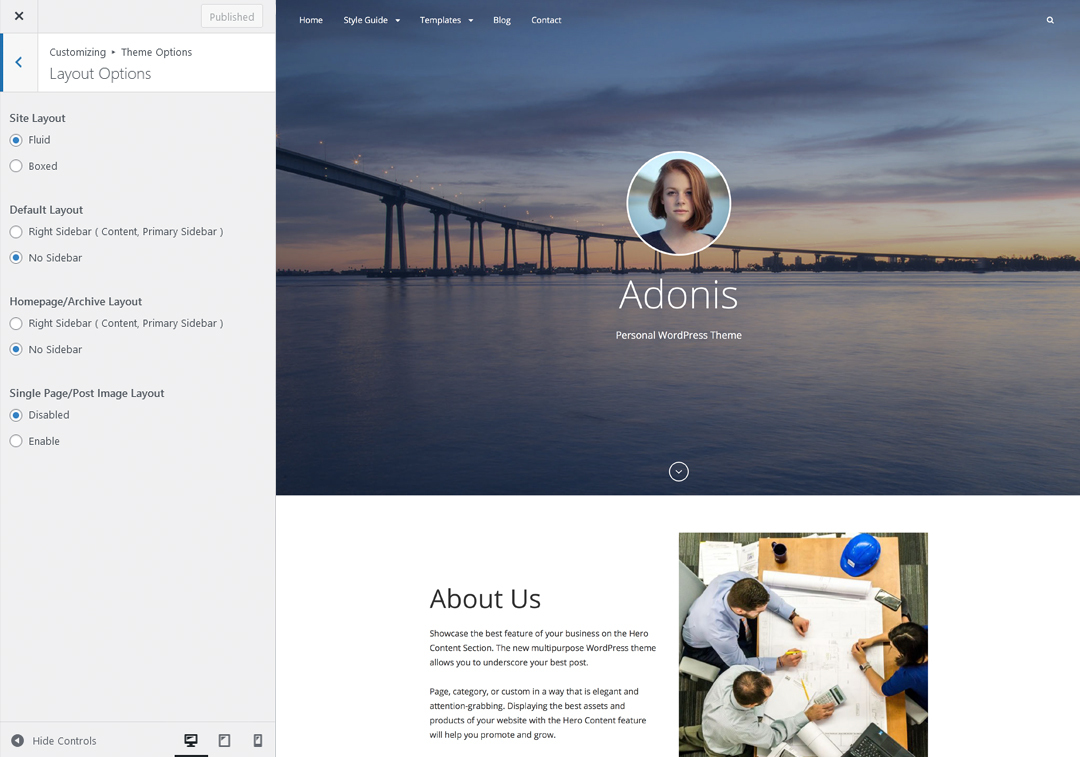
Task: Click the circular profile portrait image
Action: (x=679, y=203)
